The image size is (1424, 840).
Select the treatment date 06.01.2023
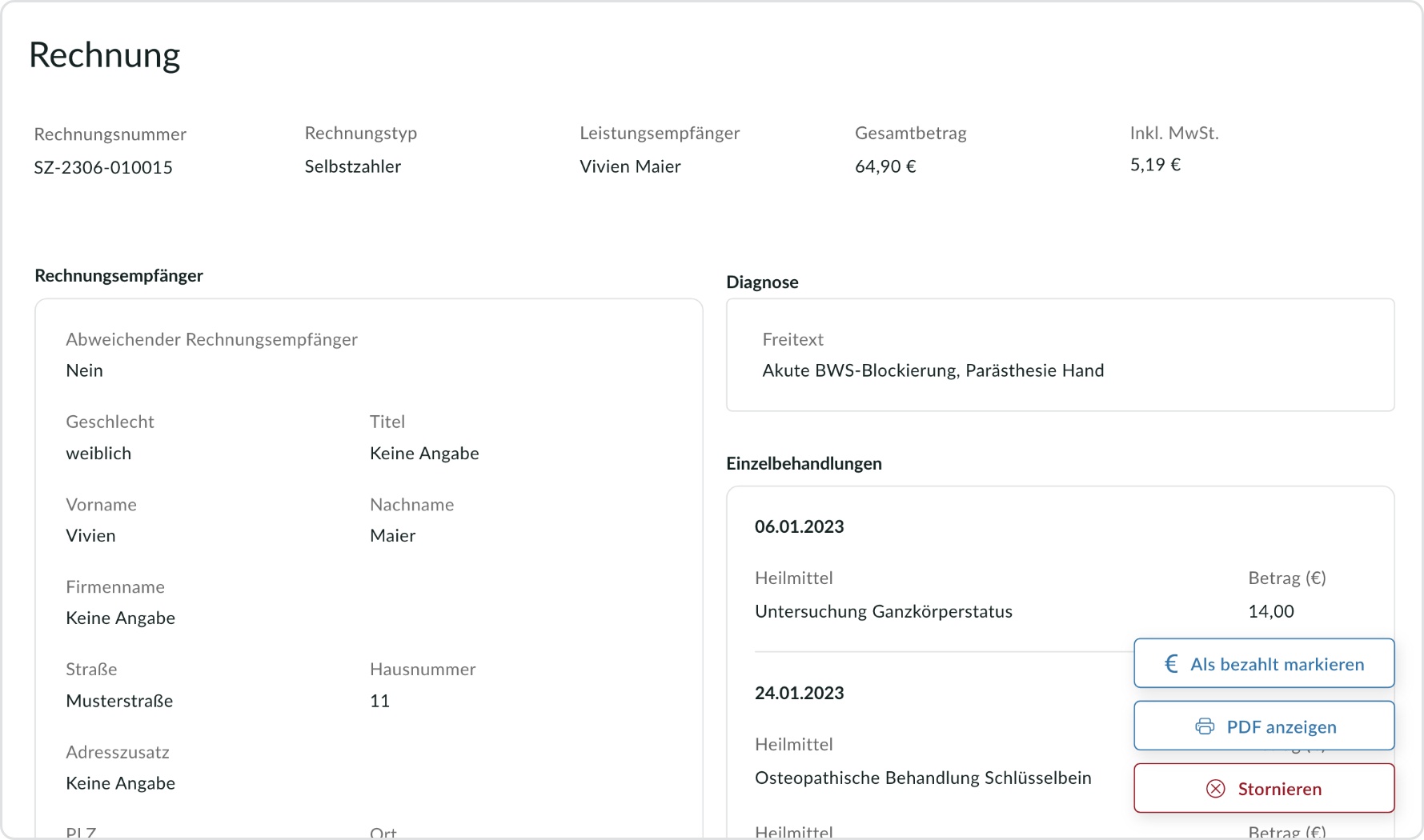[799, 526]
